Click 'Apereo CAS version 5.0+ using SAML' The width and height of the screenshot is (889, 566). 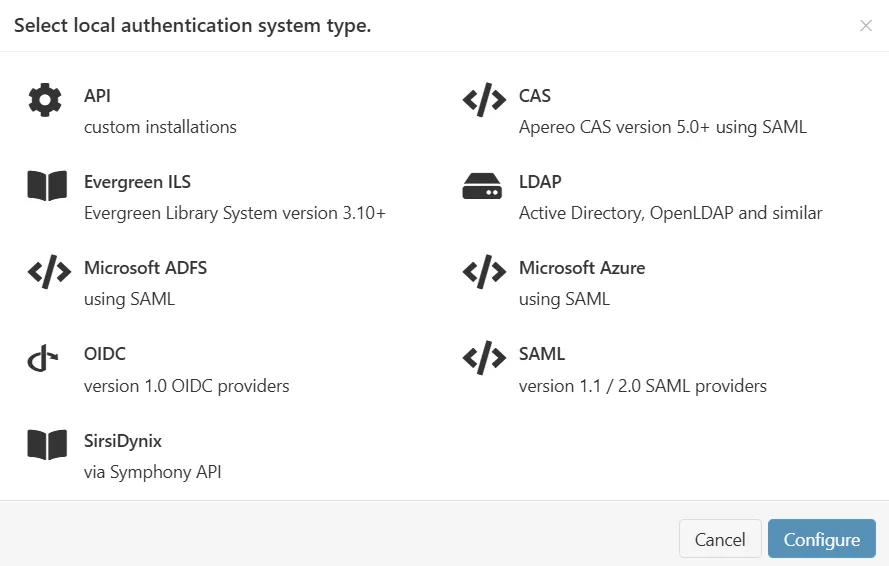(x=663, y=126)
